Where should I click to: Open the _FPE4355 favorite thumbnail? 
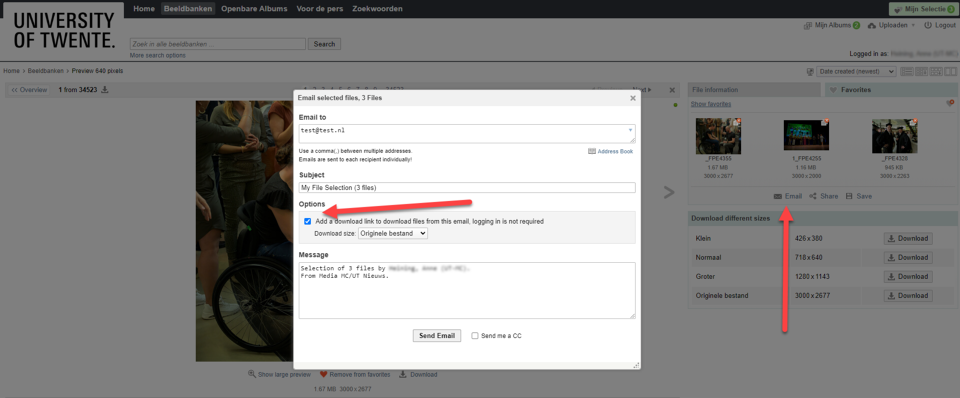[718, 136]
